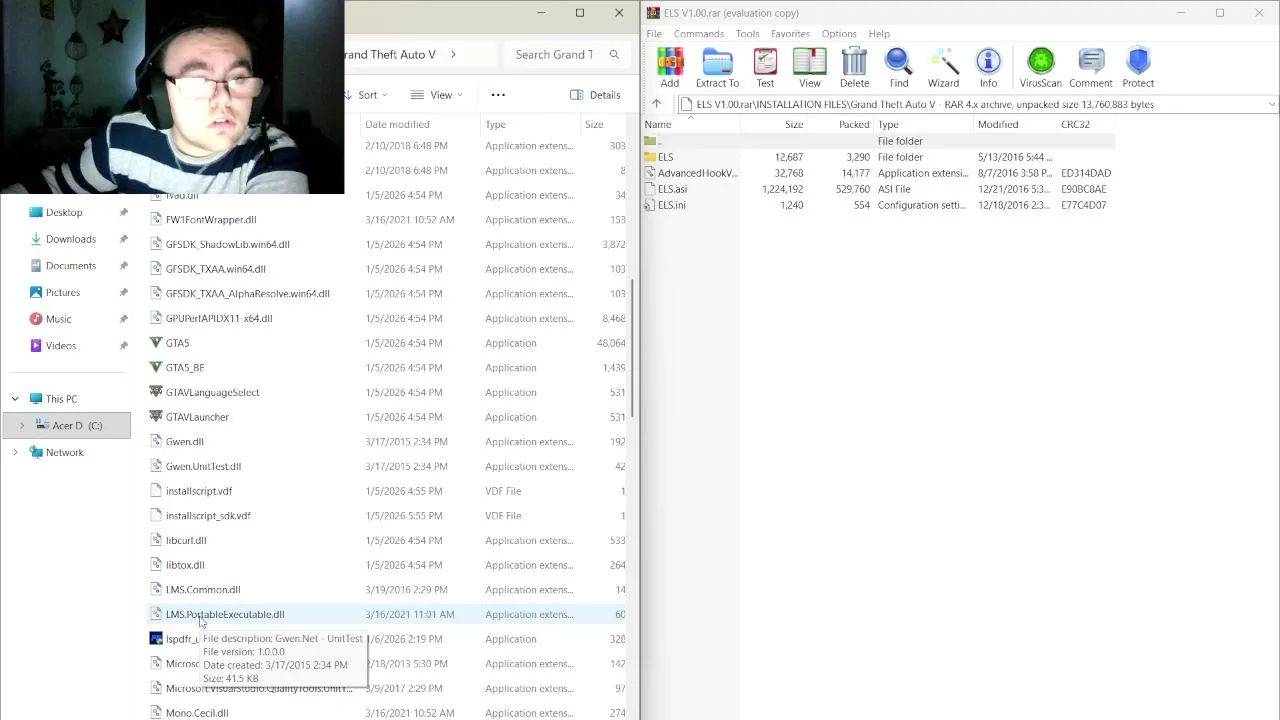Viewport: 1280px width, 720px height.
Task: Select ELS.ini in the archive
Action: (671, 205)
